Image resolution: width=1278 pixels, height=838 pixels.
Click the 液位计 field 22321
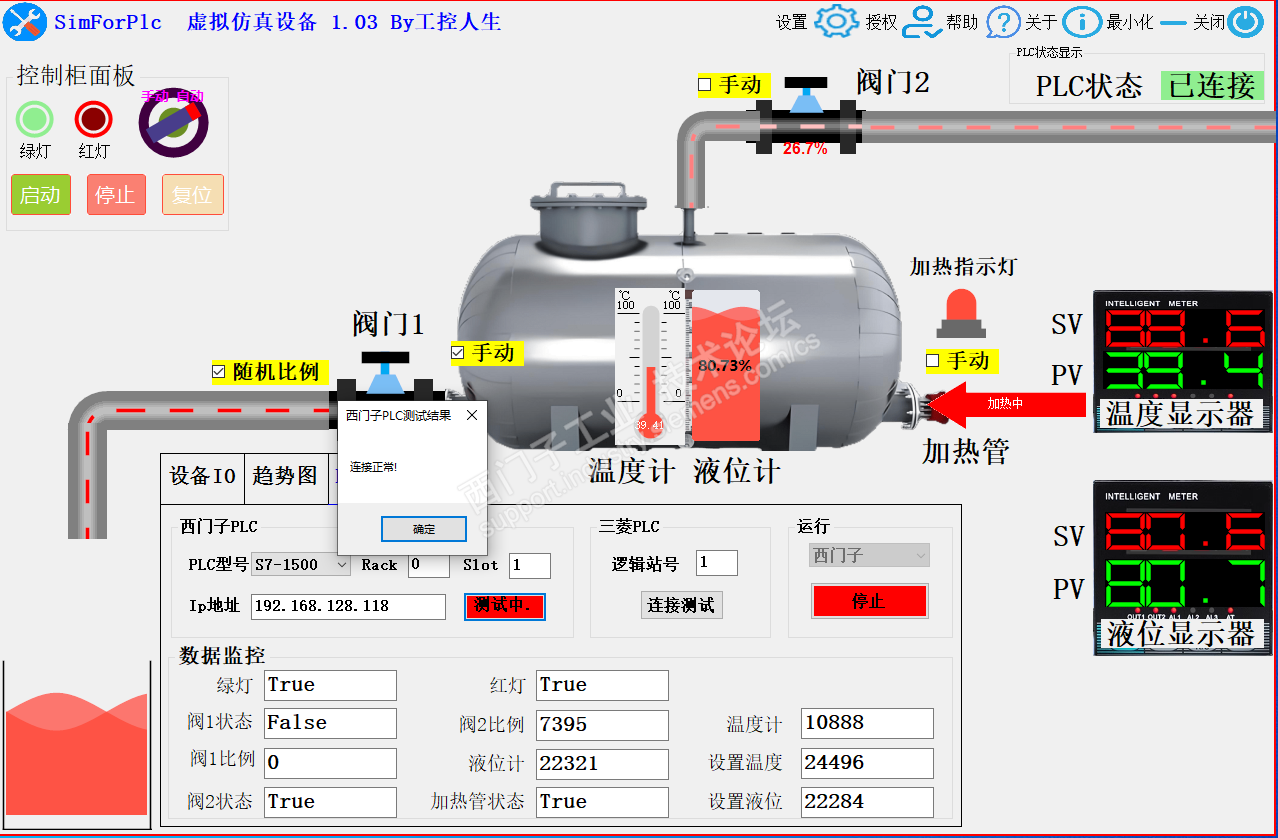click(x=602, y=764)
